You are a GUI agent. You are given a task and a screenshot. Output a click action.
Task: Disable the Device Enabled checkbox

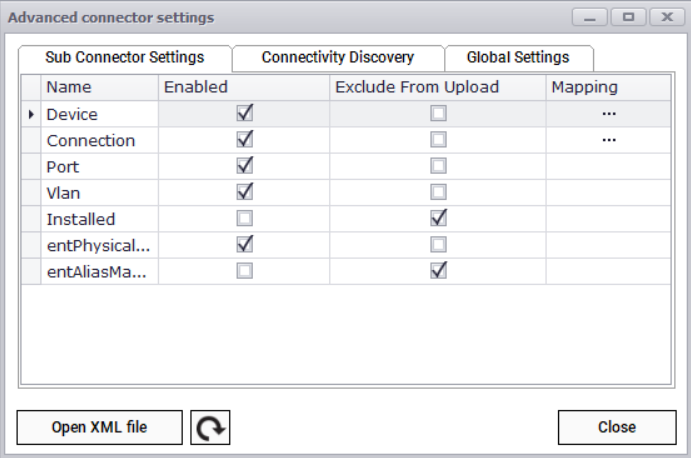pos(244,114)
